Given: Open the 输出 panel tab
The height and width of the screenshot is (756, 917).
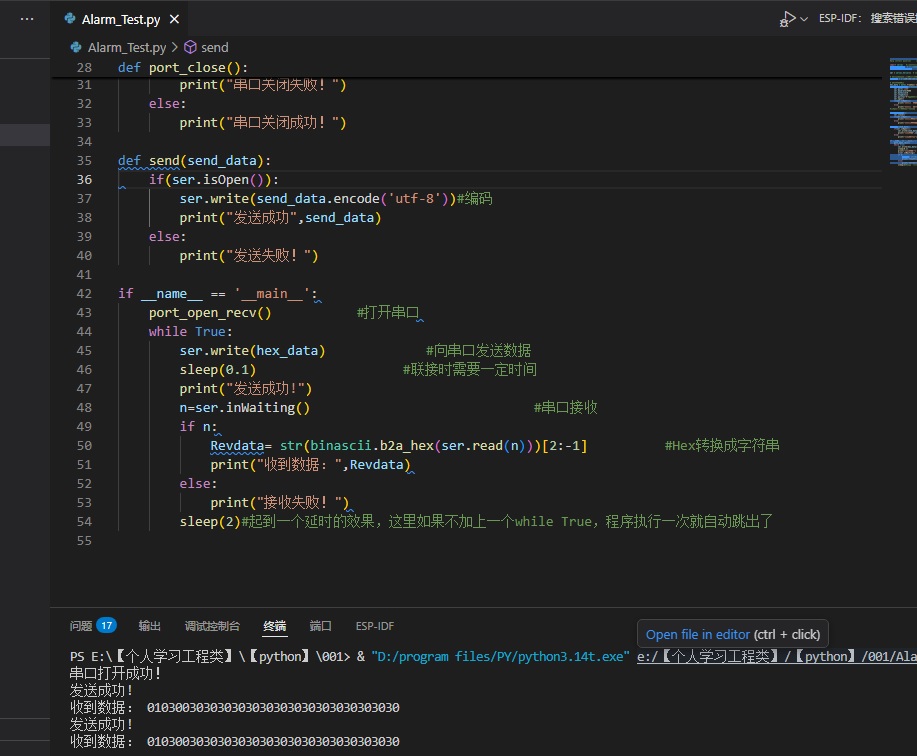Looking at the screenshot, I should coord(150,626).
